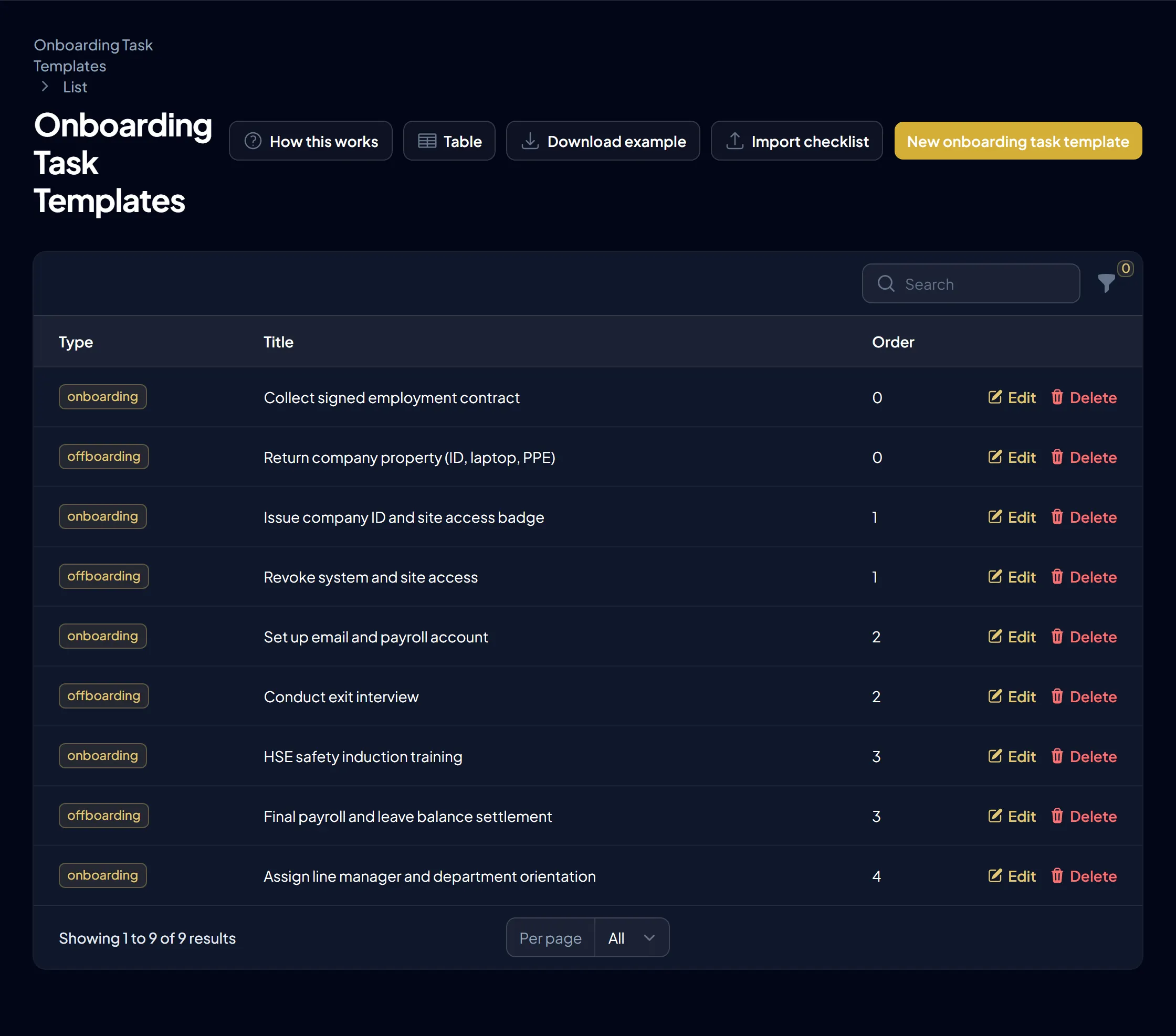Click Import checklist button
This screenshot has width=1176, height=1036.
(796, 141)
